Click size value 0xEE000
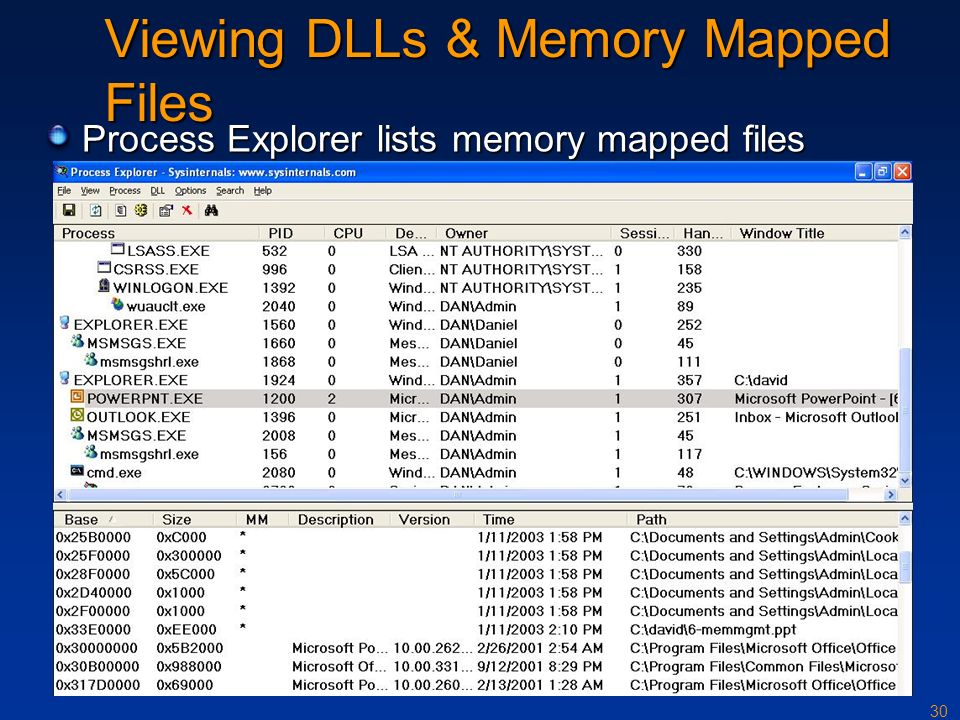Image resolution: width=960 pixels, height=720 pixels. (186, 629)
